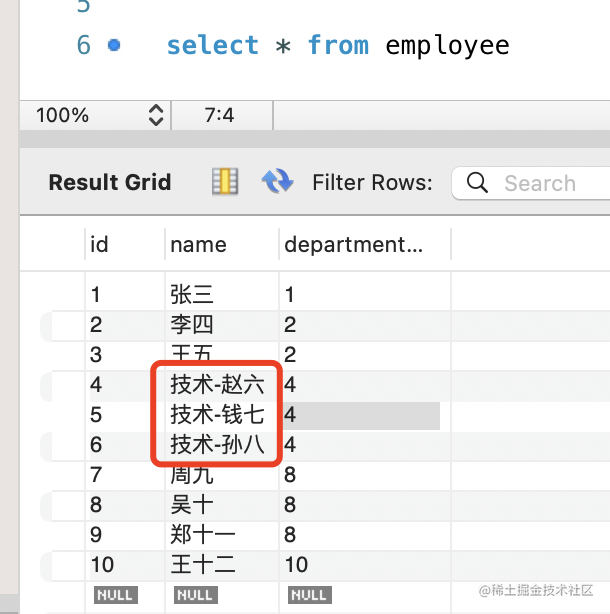Click the yellow grid icon beside Result Grid

225,181
